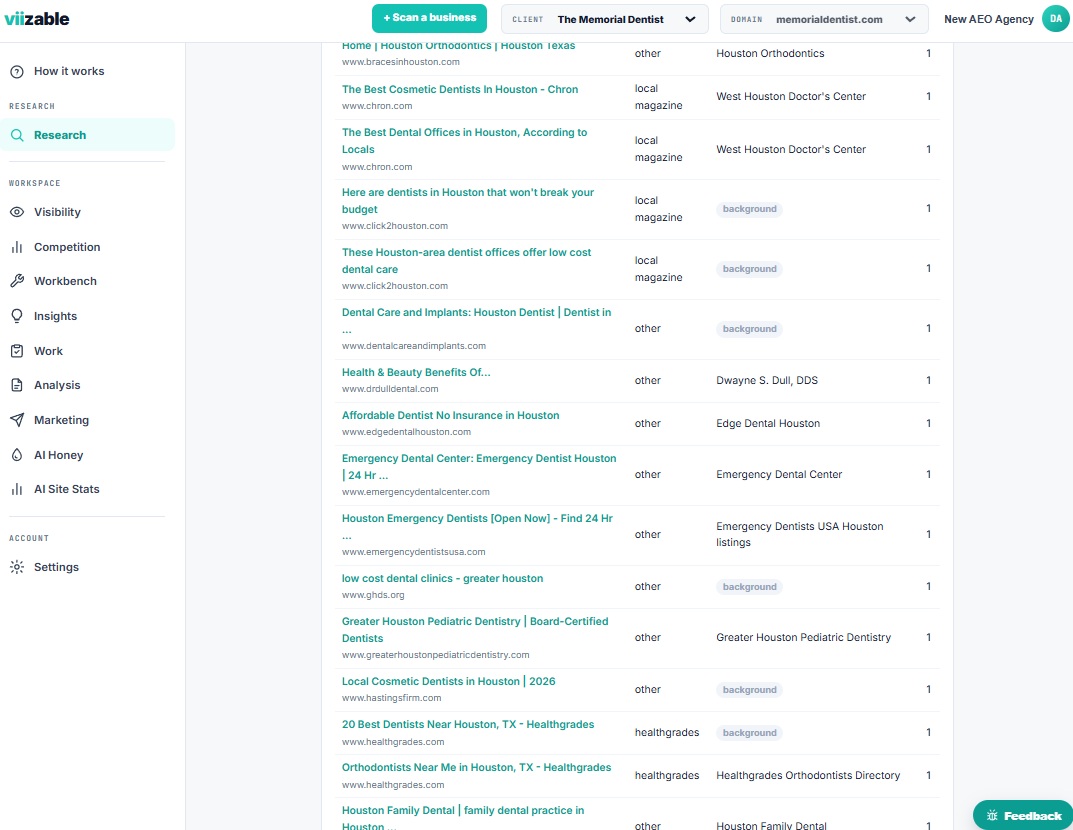Open AI Site Stats page

coord(66,489)
